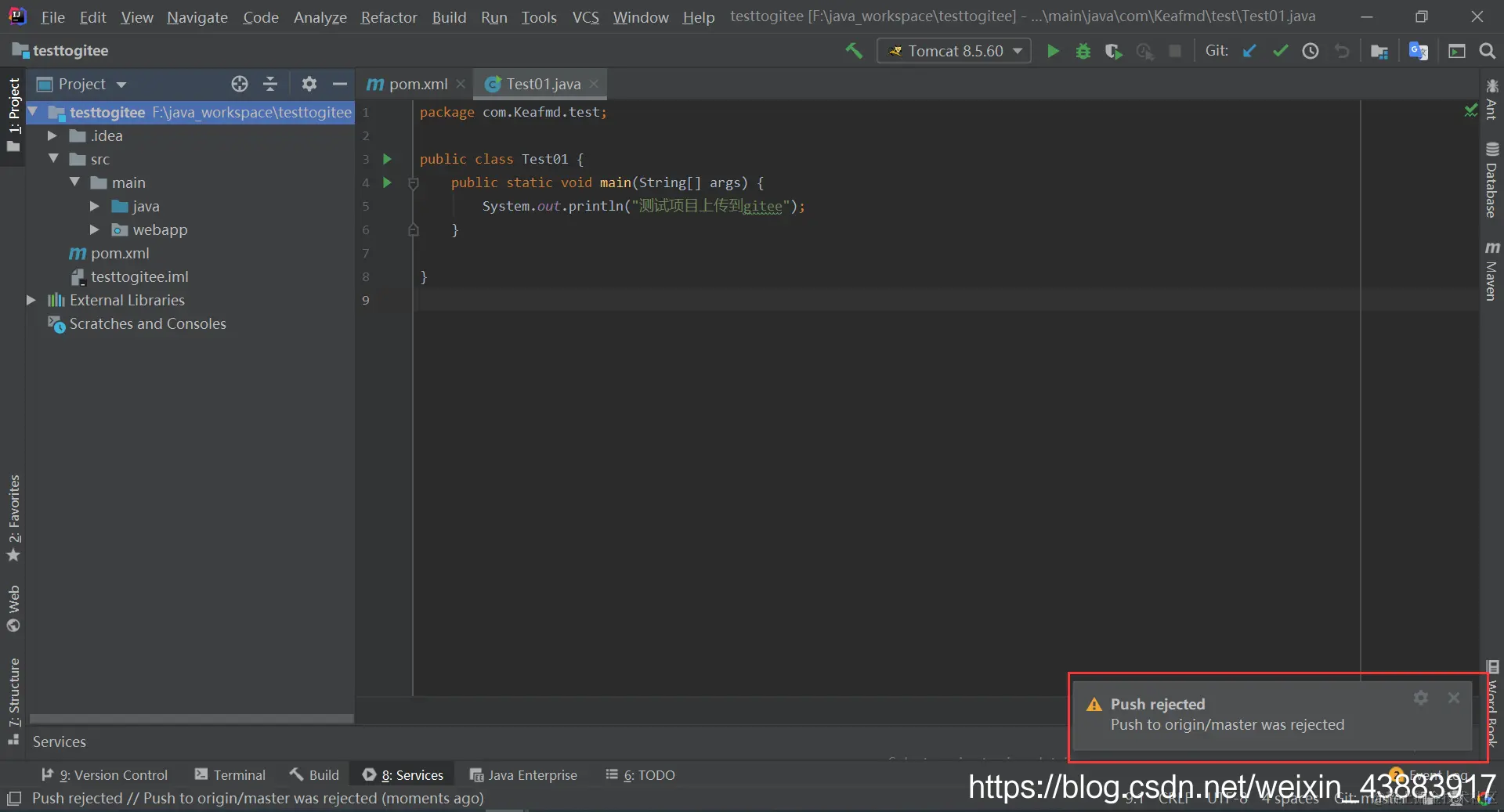
Task: Select testtogitee.iml in the project tree
Action: tap(139, 276)
